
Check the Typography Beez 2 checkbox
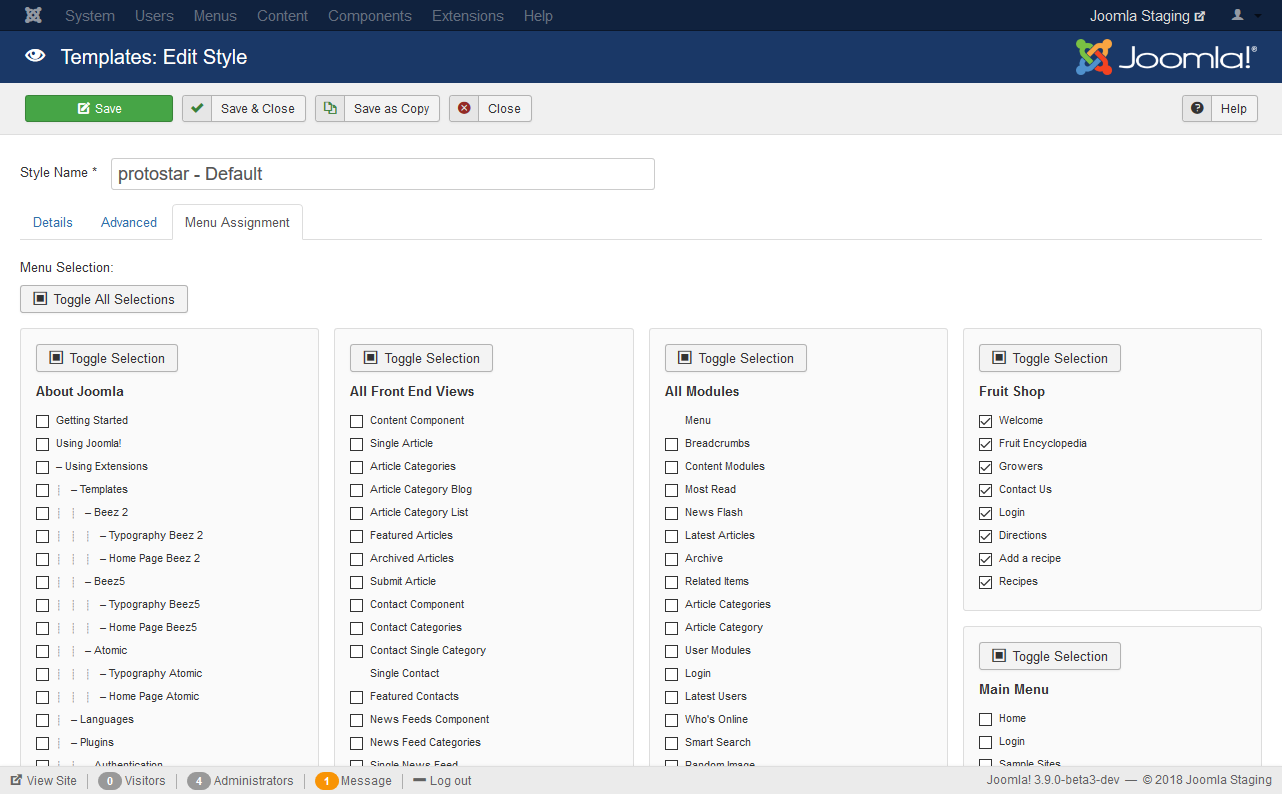42,536
